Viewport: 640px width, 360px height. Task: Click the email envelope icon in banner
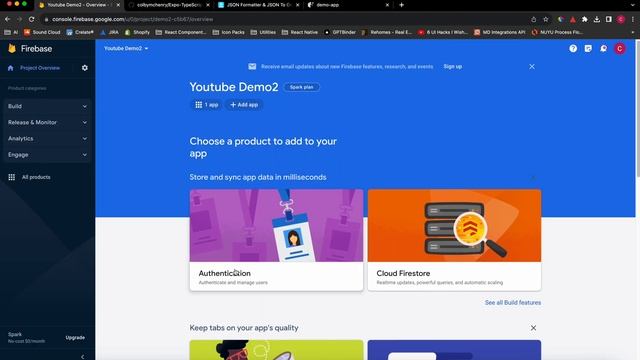(252, 67)
